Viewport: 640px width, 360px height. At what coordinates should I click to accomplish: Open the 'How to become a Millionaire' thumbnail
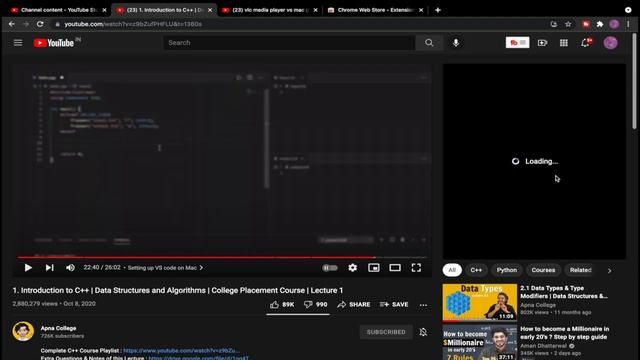tap(480, 342)
